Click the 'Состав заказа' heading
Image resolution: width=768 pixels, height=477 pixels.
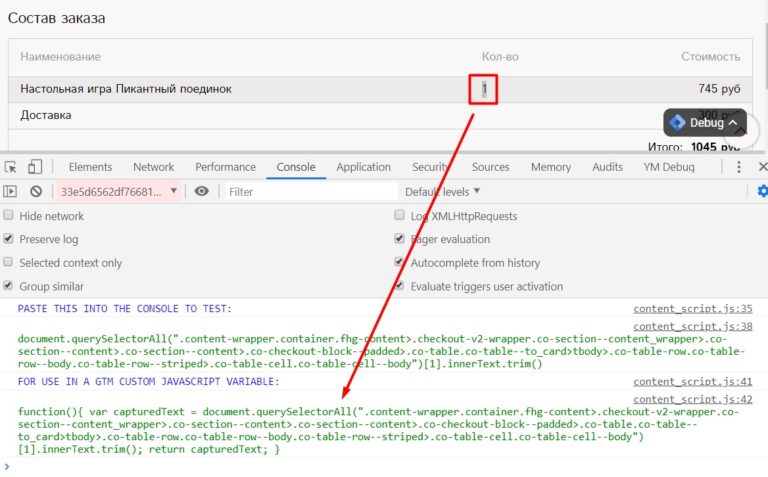click(56, 18)
